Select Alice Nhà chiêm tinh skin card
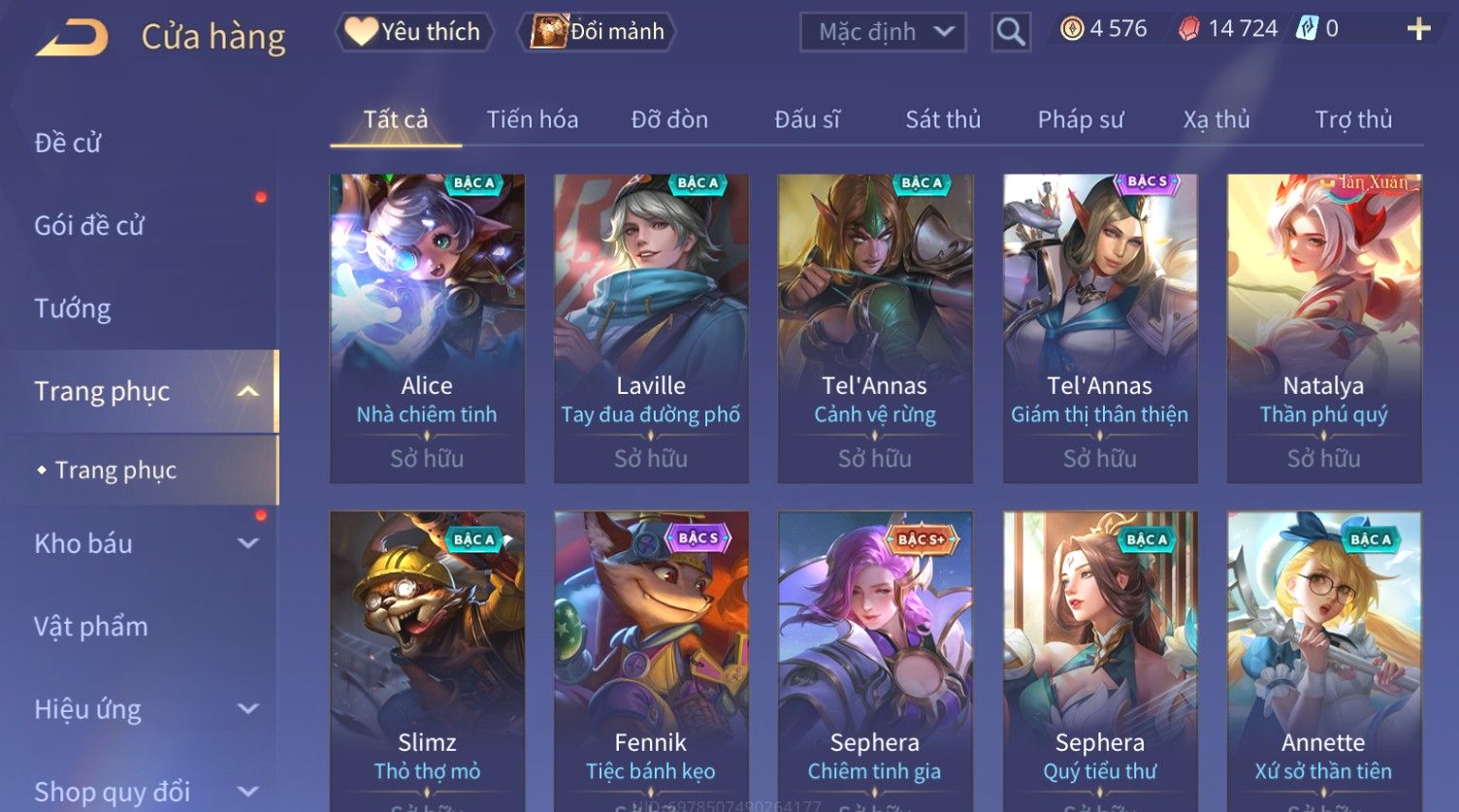Image resolution: width=1459 pixels, height=812 pixels. coord(427,328)
